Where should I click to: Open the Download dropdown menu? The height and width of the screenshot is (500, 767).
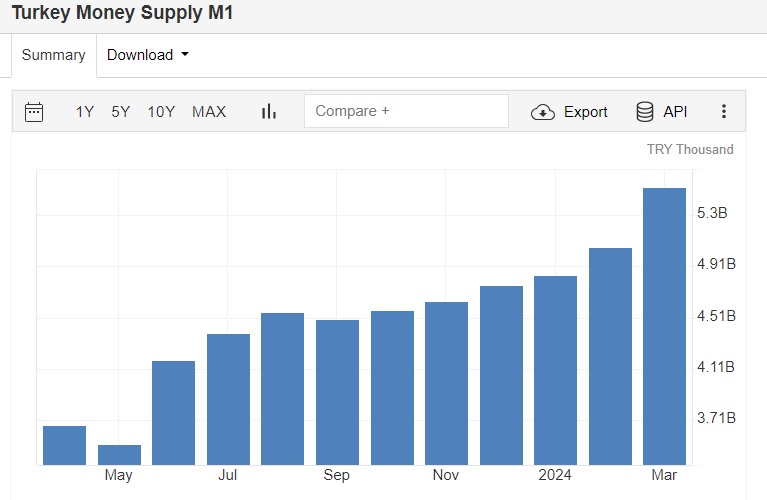[x=148, y=55]
